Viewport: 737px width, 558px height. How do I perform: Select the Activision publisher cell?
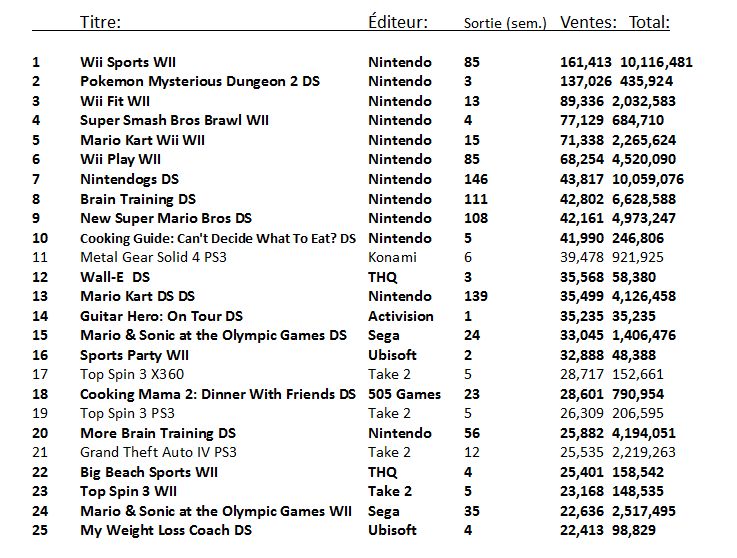point(400,316)
